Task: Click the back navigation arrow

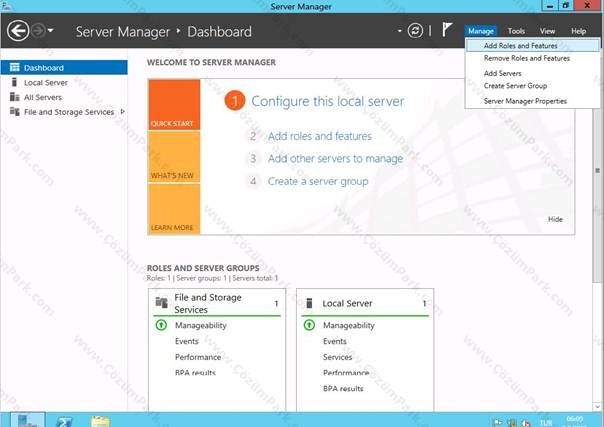Action: 18,30
